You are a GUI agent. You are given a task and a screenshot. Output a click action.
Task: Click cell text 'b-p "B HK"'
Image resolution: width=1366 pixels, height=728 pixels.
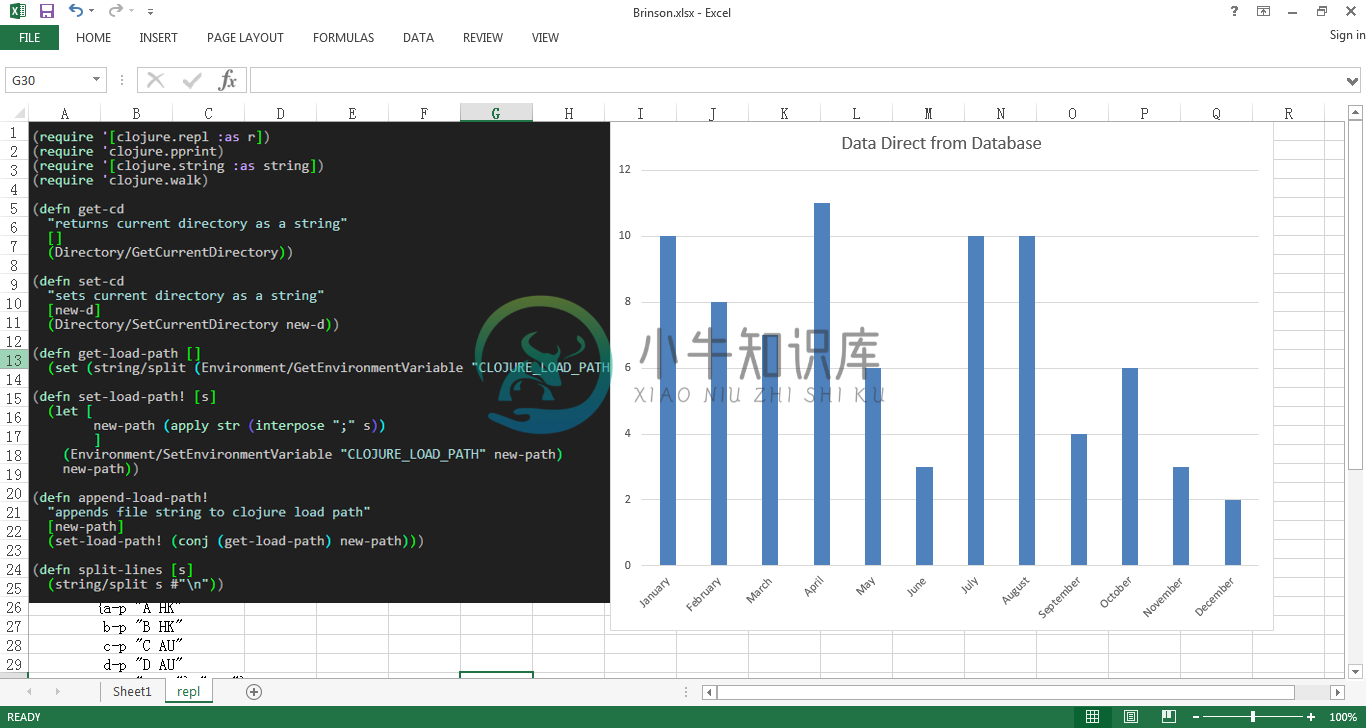142,626
